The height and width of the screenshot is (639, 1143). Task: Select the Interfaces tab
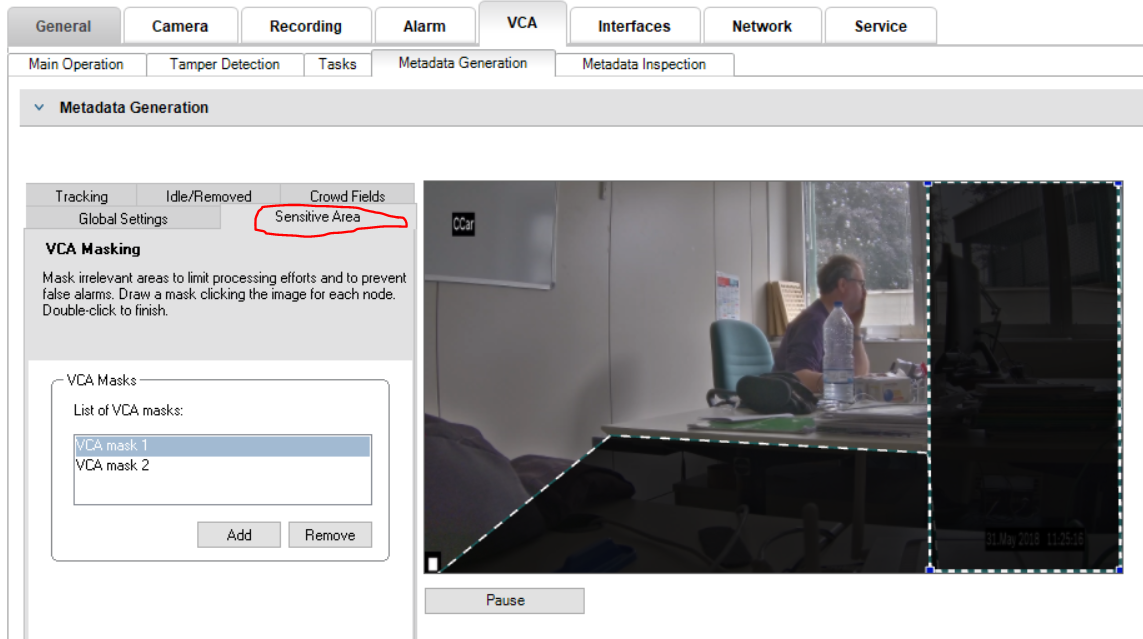click(x=634, y=26)
